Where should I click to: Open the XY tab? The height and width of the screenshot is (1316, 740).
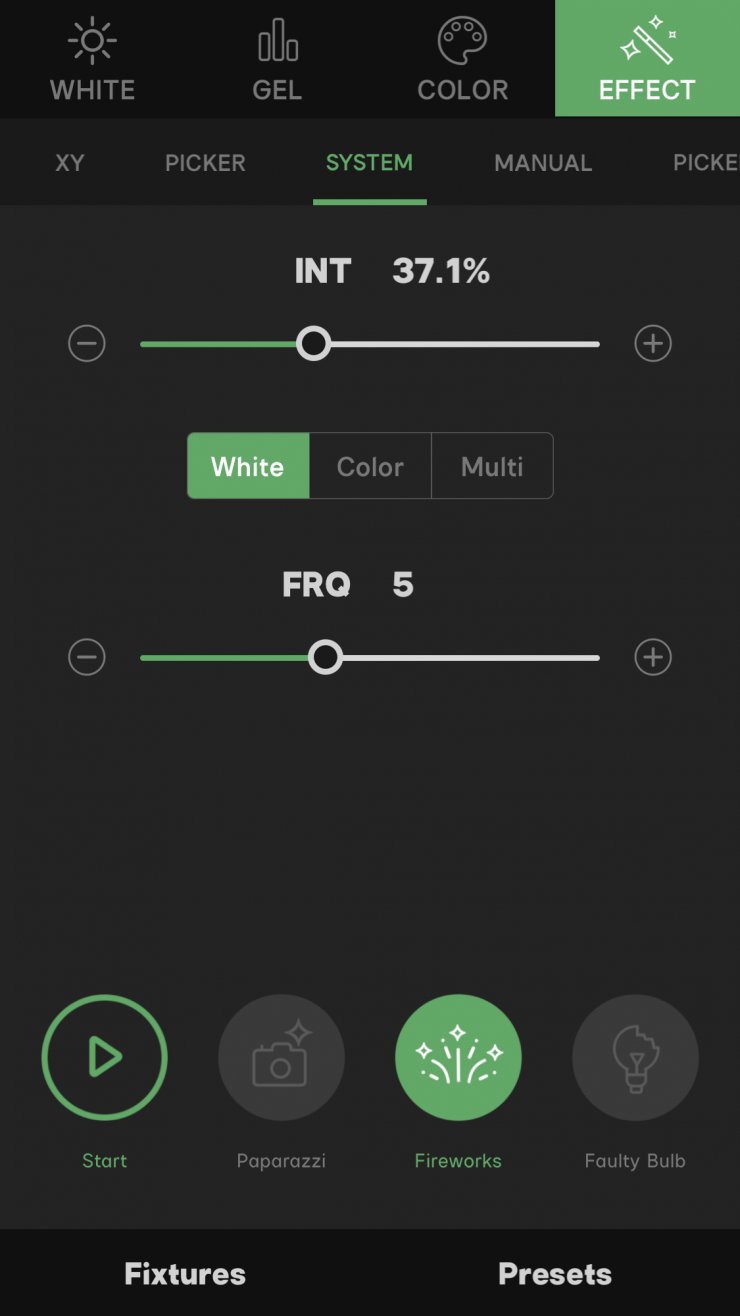point(70,162)
